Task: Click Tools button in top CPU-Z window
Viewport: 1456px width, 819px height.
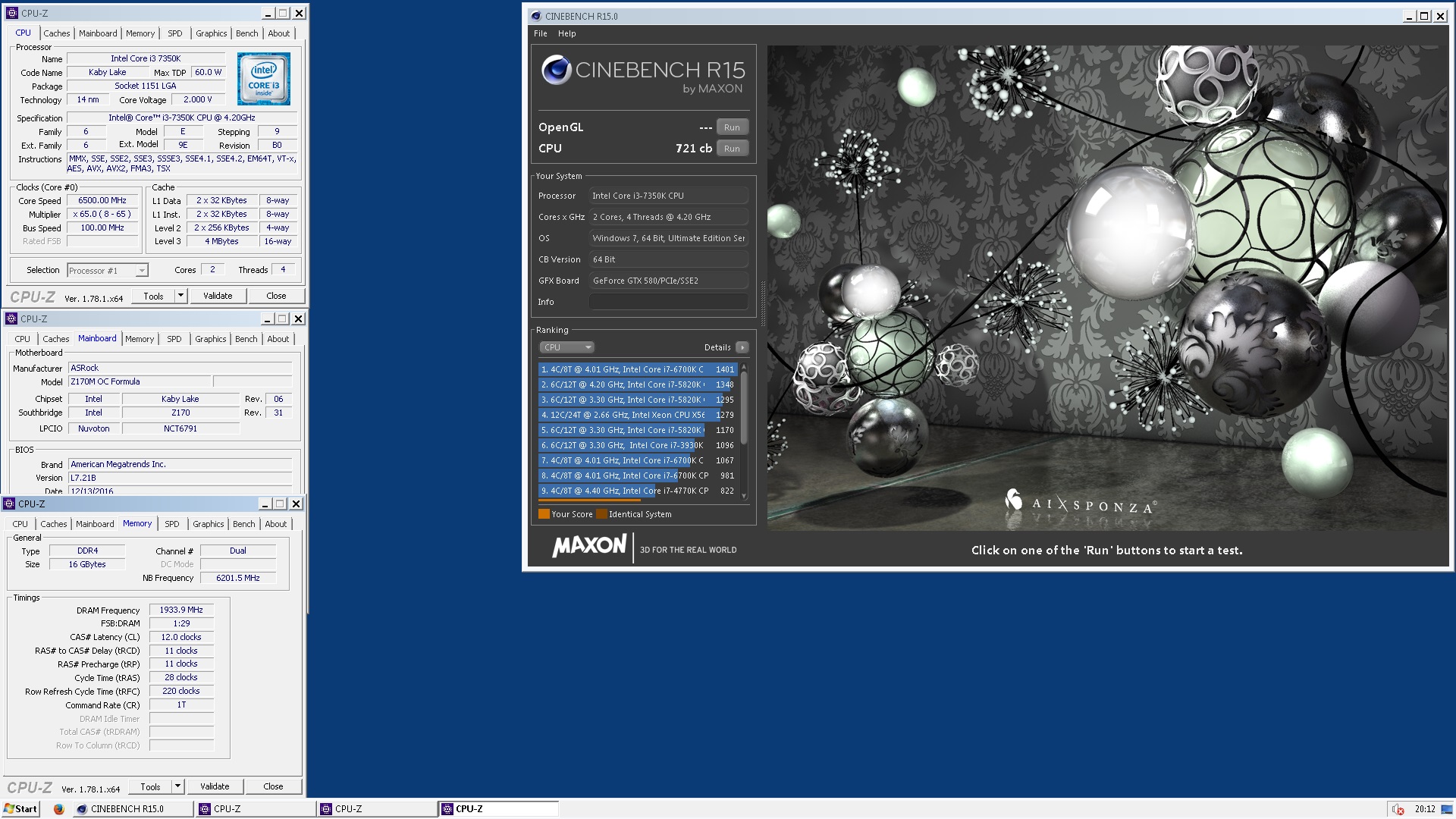Action: (x=153, y=296)
